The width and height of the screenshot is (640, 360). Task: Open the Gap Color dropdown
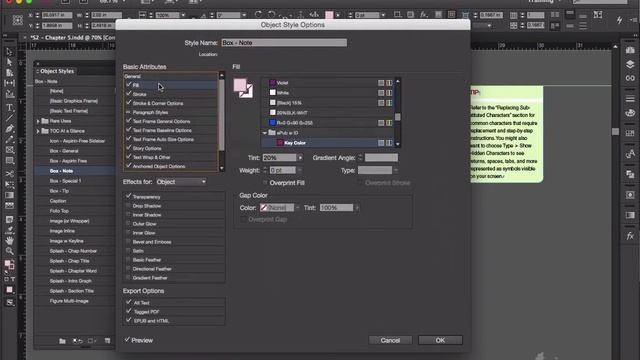pyautogui.click(x=280, y=208)
